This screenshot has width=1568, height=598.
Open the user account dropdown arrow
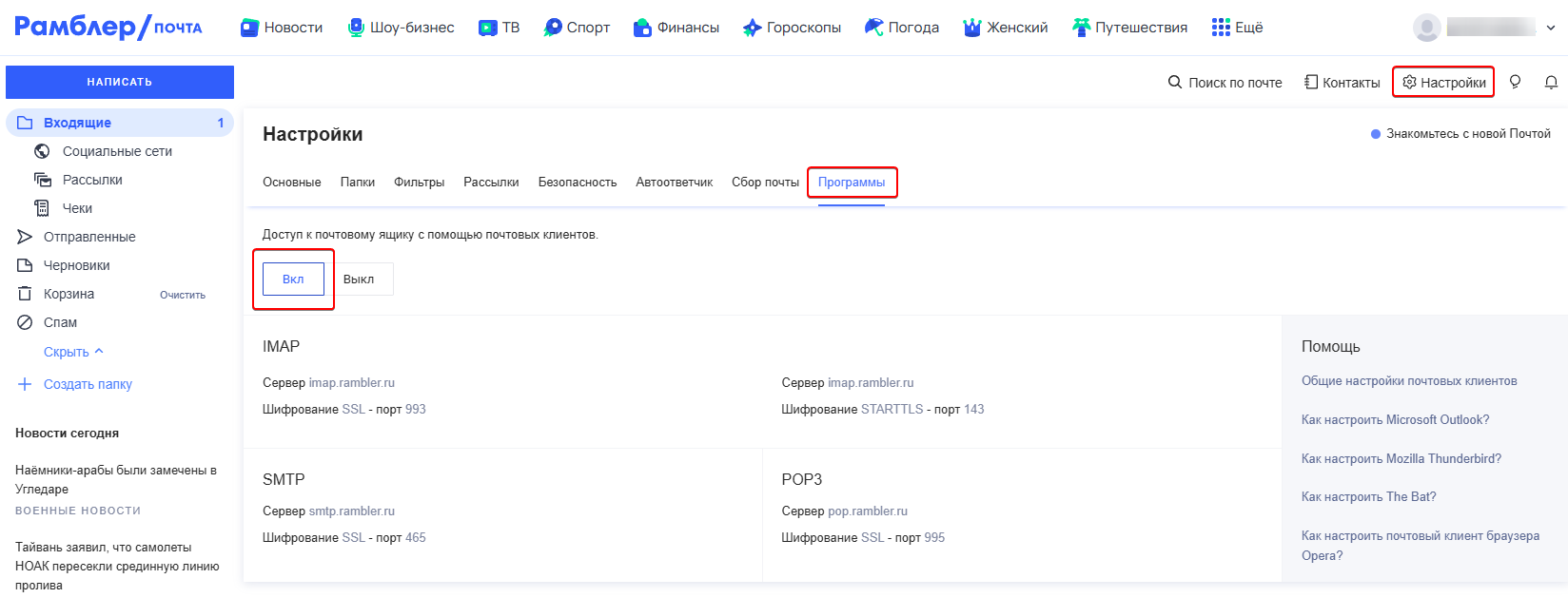(x=1551, y=28)
